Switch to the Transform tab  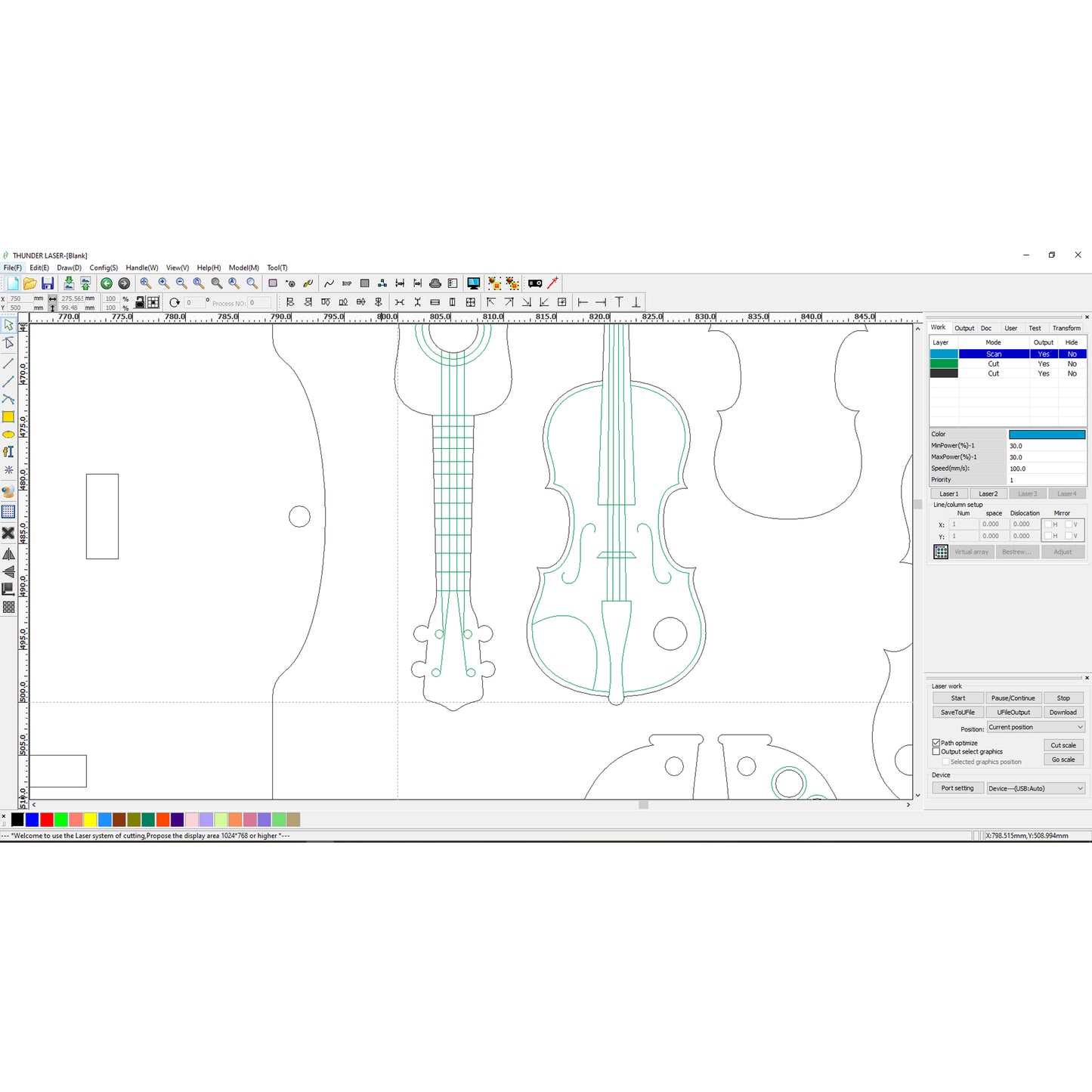pyautogui.click(x=1066, y=328)
